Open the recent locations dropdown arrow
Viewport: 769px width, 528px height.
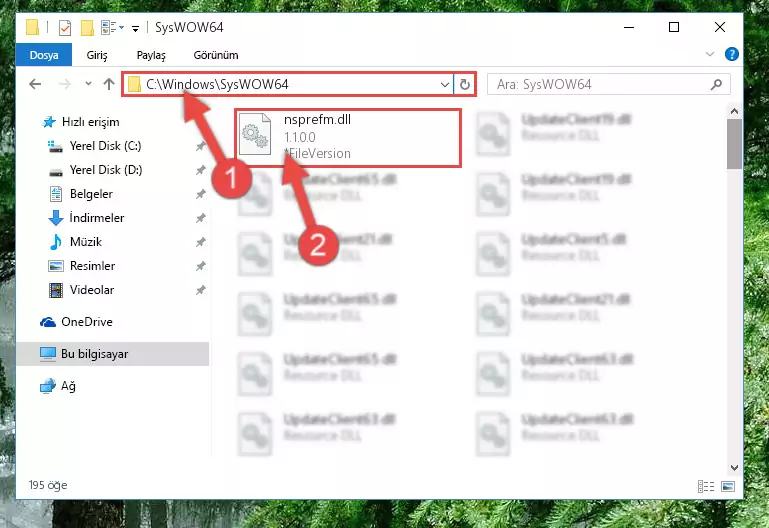pyautogui.click(x=88, y=84)
